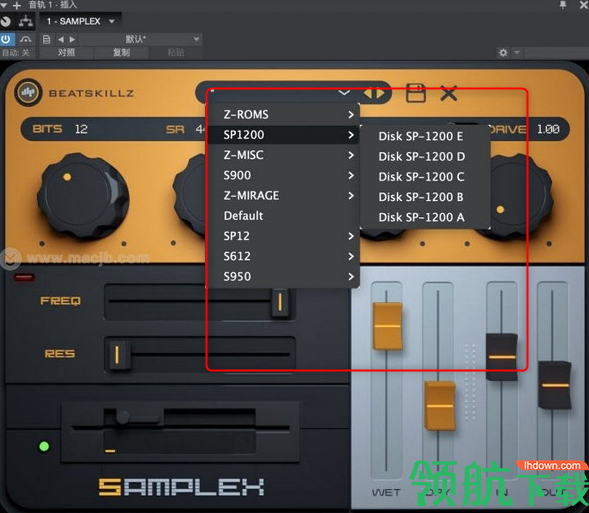
Task: Choose Disk SP-1200 A preset
Action: click(x=425, y=217)
